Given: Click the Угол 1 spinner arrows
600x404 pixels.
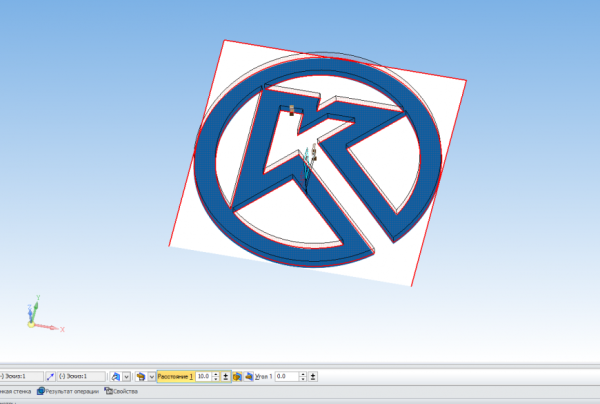Looking at the screenshot, I should (x=303, y=376).
